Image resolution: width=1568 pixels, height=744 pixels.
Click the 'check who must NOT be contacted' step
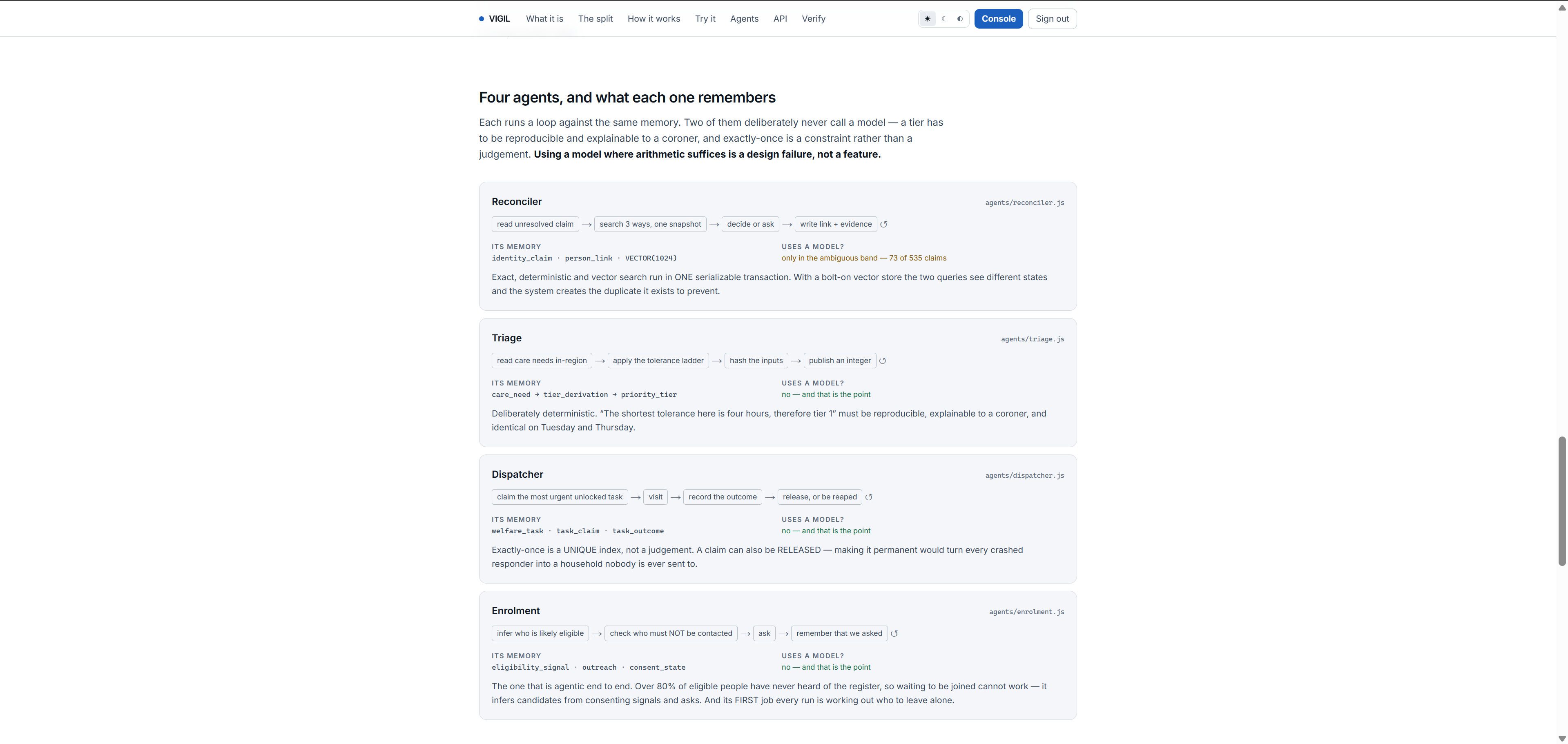coord(671,633)
